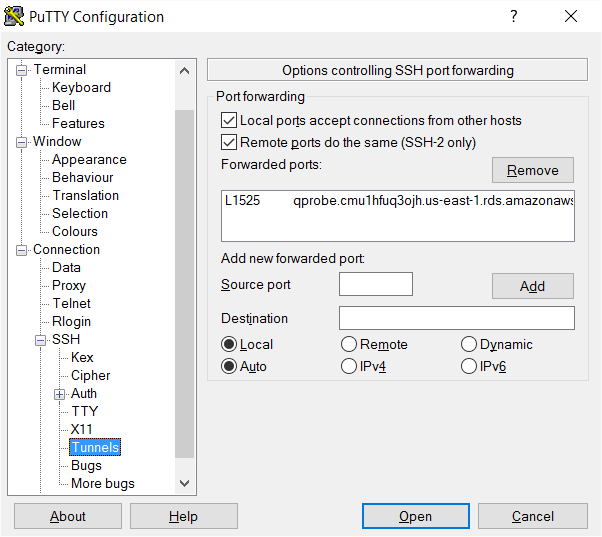Click the Add button
Viewport: 602px width, 537px height.
[x=533, y=286]
